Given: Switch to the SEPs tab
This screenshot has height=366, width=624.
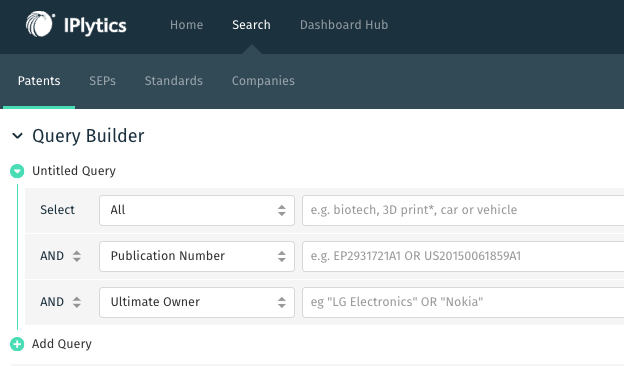Looking at the screenshot, I should click(x=102, y=81).
